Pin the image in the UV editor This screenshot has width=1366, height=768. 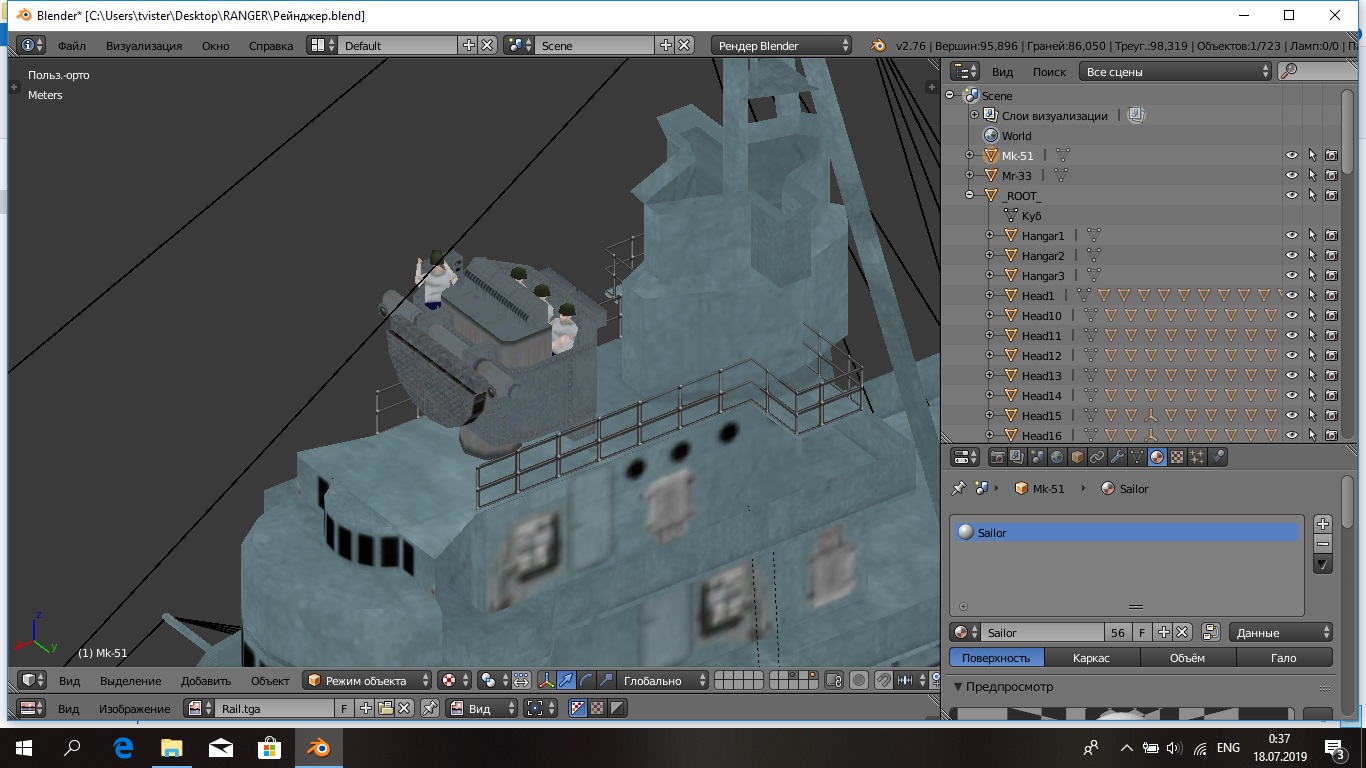(429, 708)
